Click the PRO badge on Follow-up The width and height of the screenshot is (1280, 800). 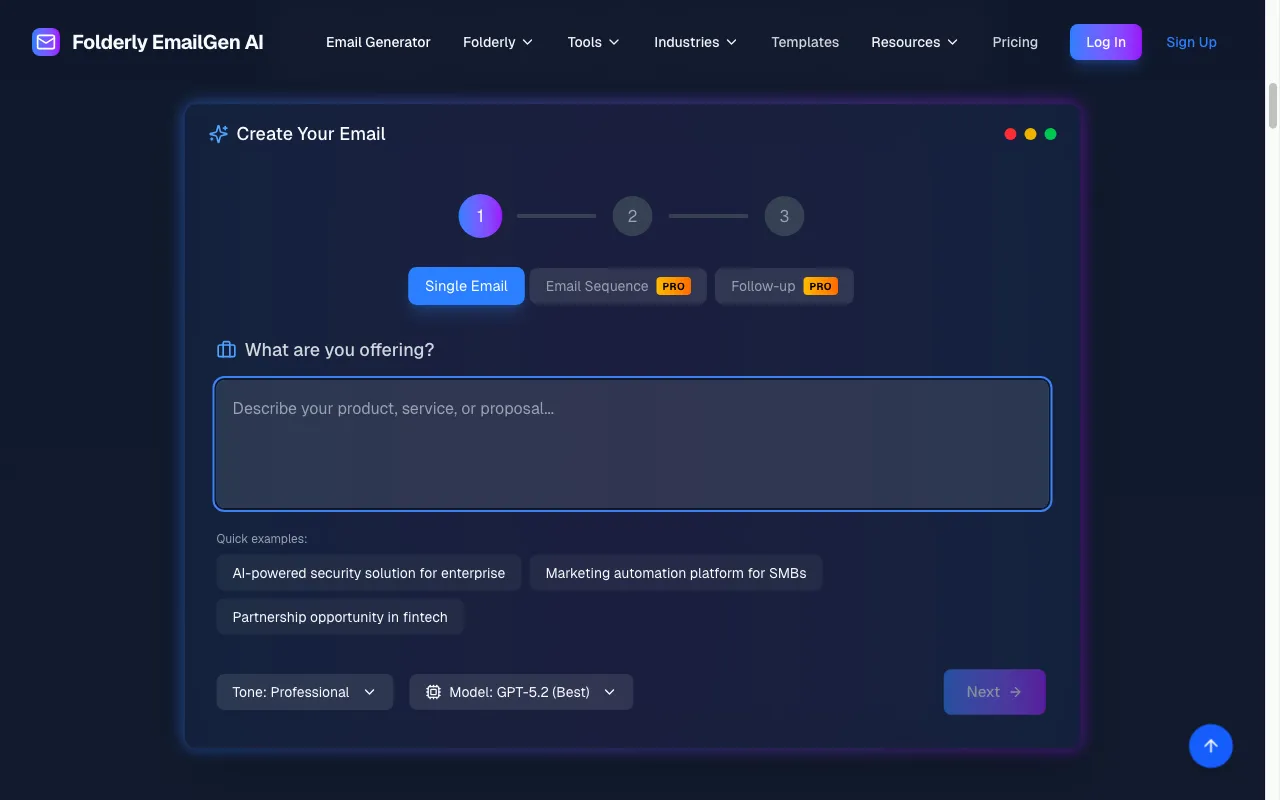[x=821, y=286]
